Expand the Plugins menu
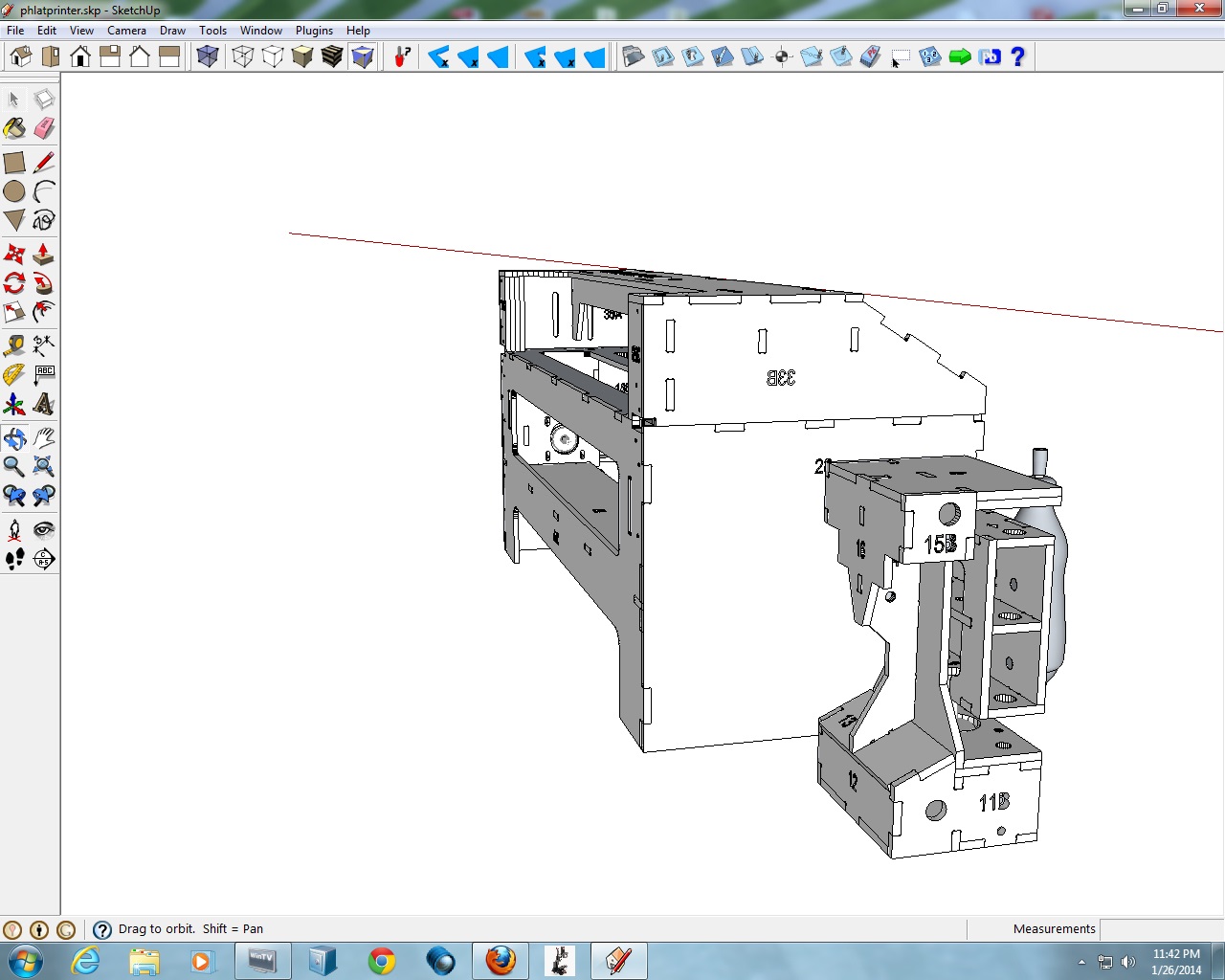 point(314,31)
